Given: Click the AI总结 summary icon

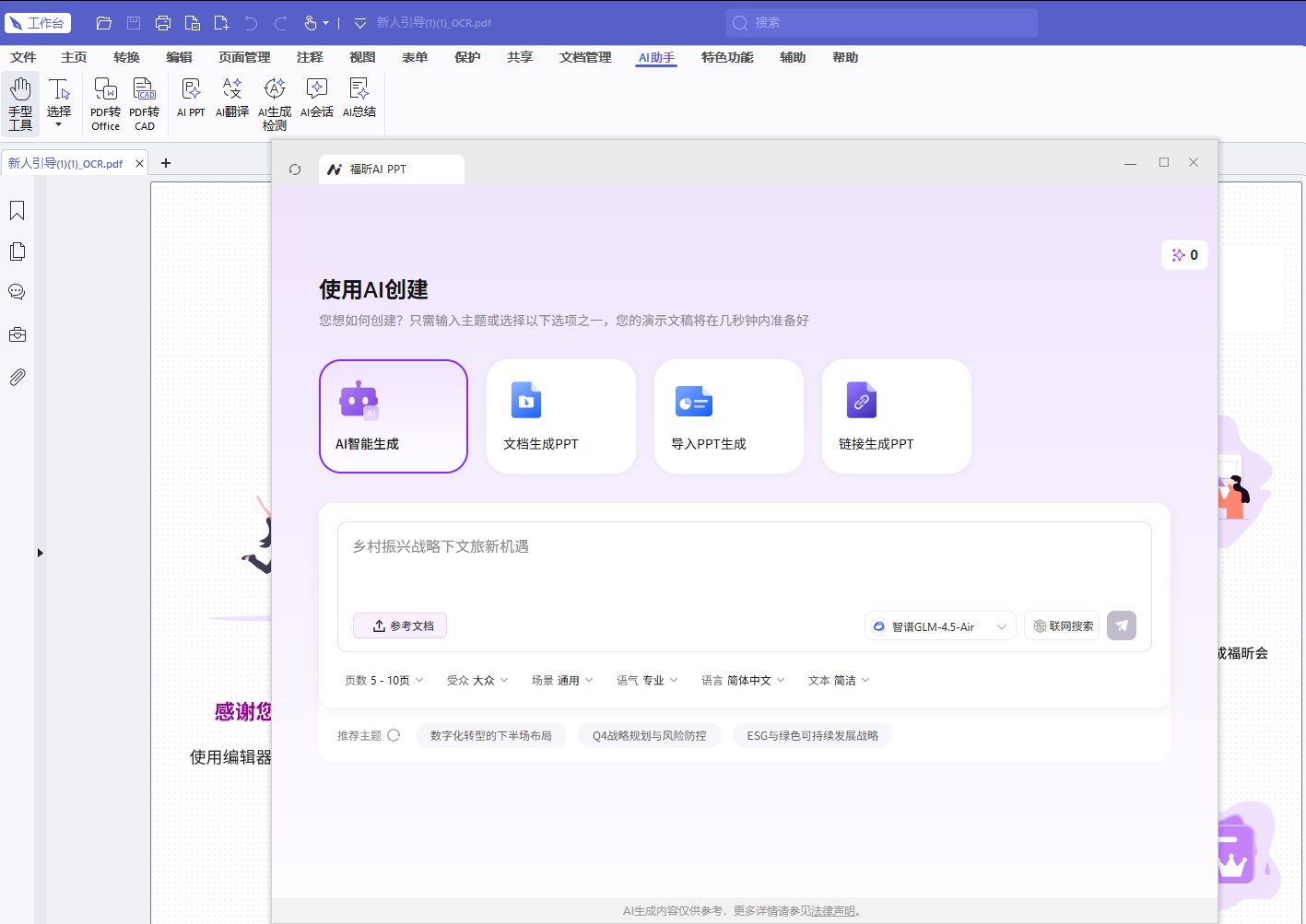Looking at the screenshot, I should (x=359, y=99).
